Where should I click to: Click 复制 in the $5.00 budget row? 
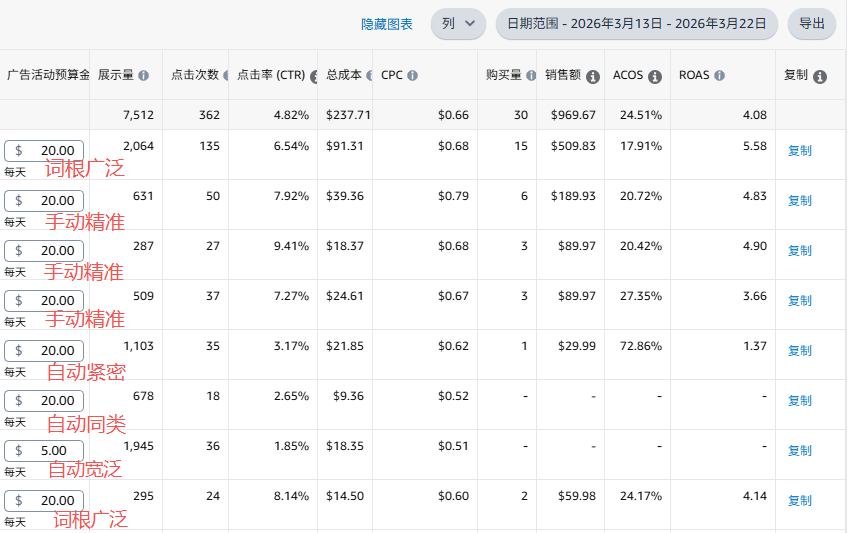799,451
